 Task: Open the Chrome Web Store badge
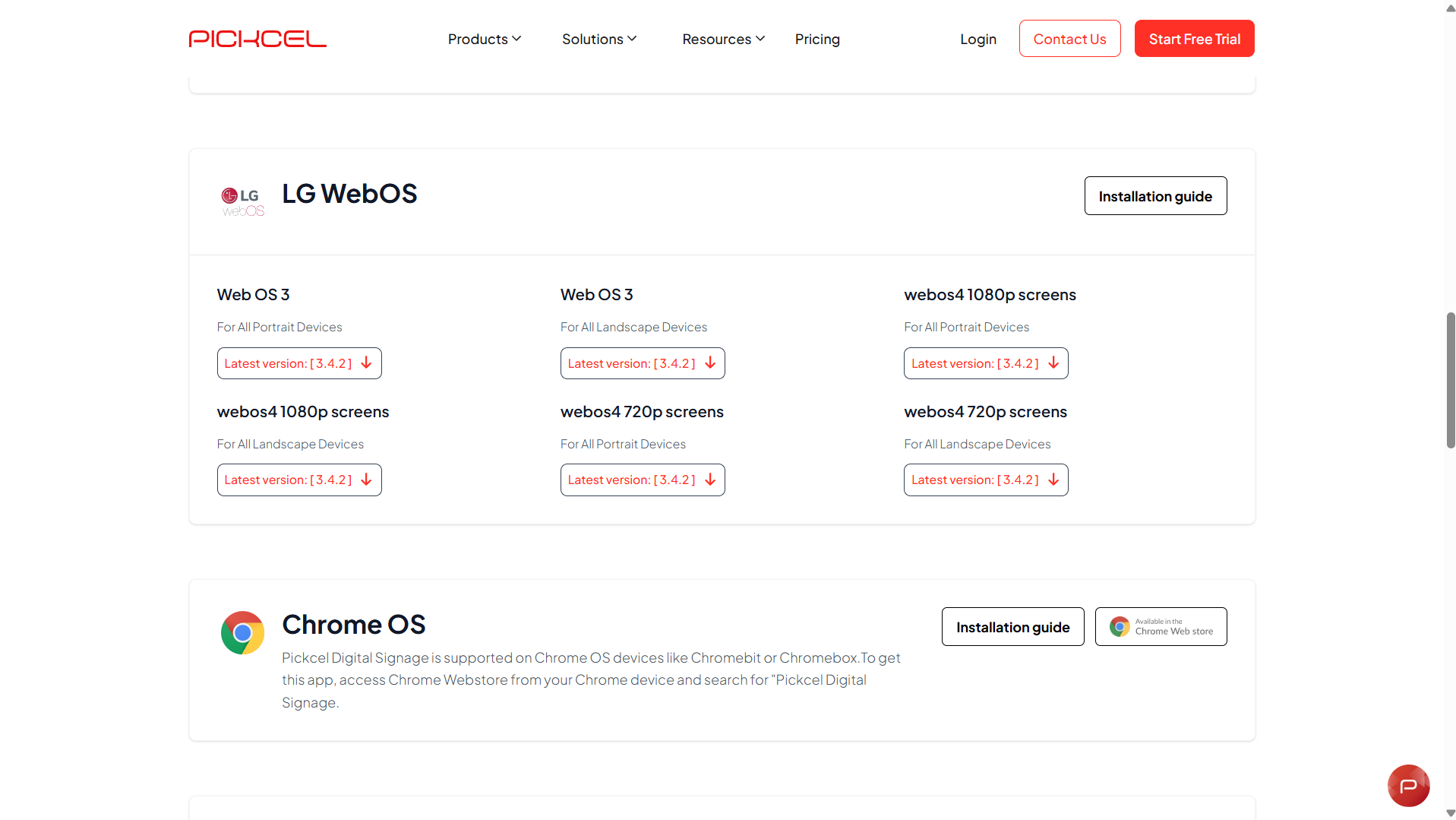(x=1160, y=627)
